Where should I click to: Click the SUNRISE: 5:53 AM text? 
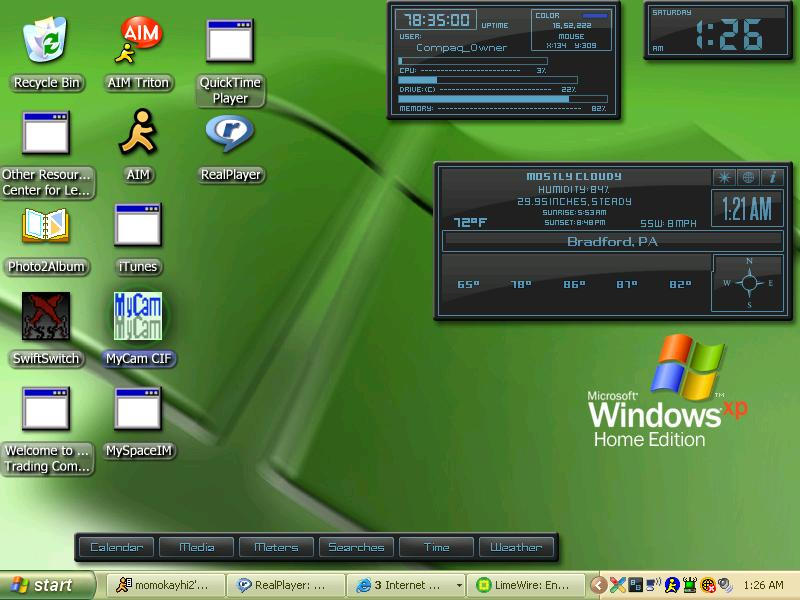coord(574,213)
